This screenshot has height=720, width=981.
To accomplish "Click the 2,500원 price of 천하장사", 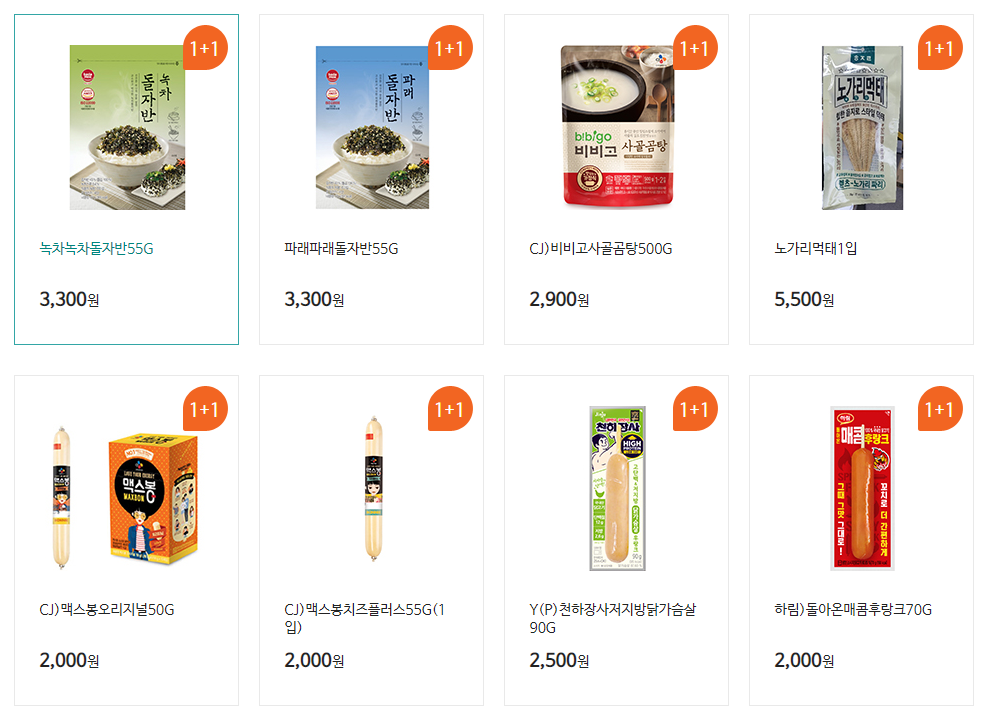I will click(x=559, y=660).
